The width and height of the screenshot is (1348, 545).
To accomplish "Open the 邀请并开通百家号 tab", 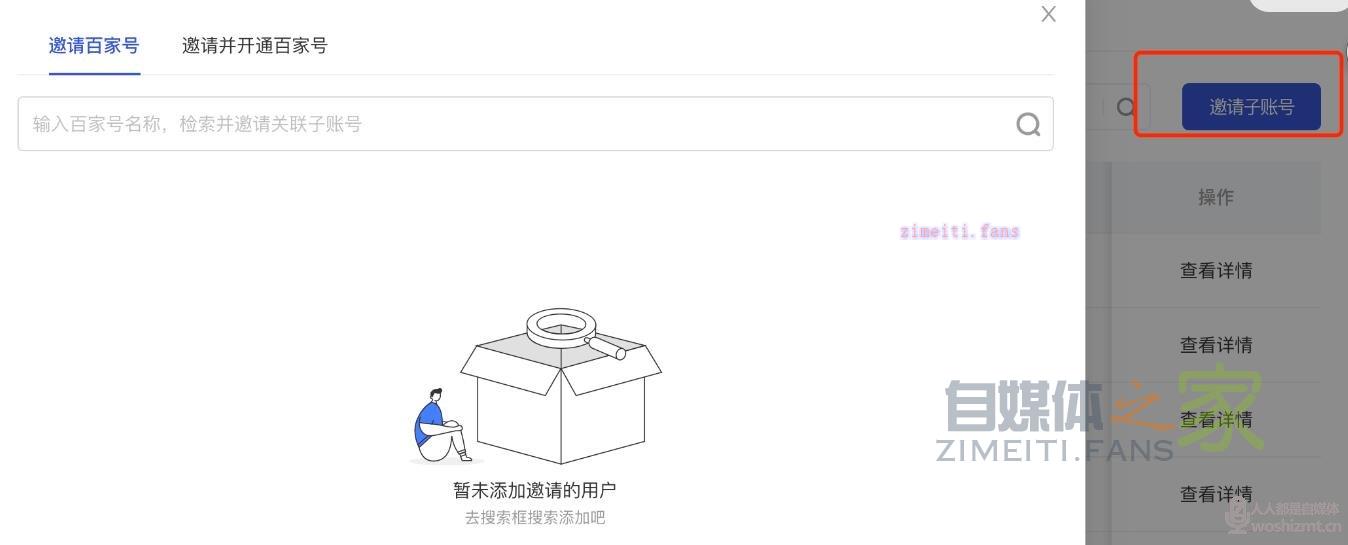I will (254, 45).
